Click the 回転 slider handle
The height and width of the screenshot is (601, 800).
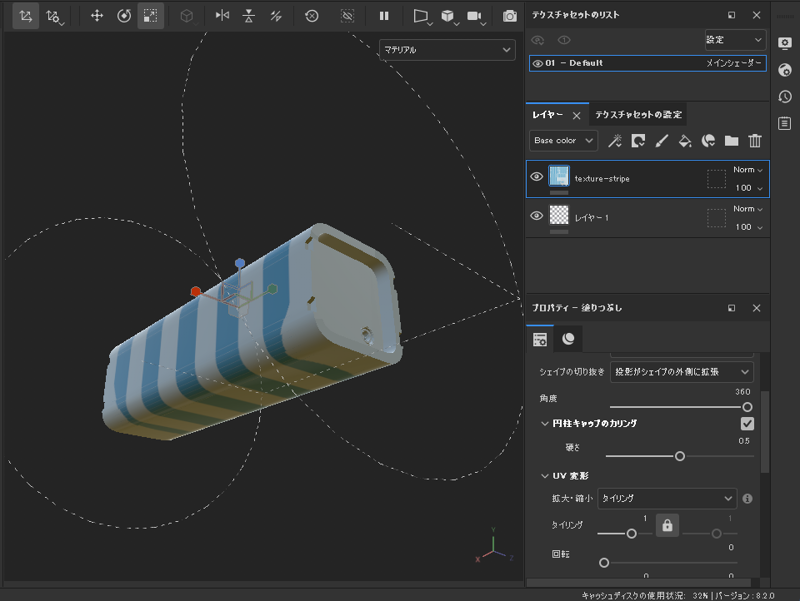pyautogui.click(x=604, y=563)
